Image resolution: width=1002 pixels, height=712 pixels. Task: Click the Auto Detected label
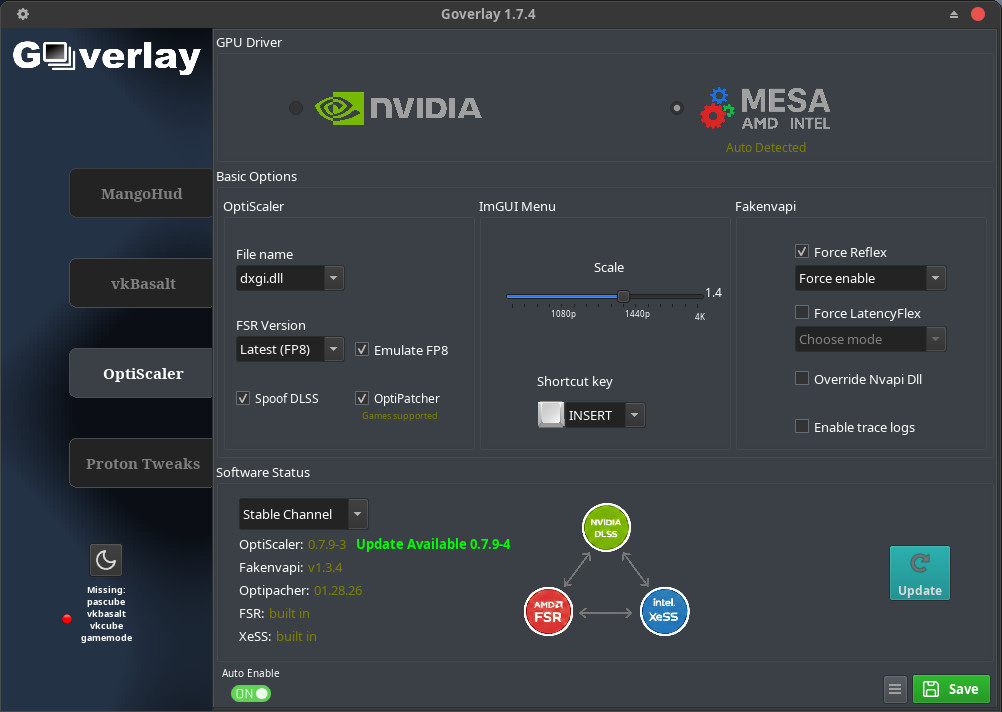coord(766,148)
